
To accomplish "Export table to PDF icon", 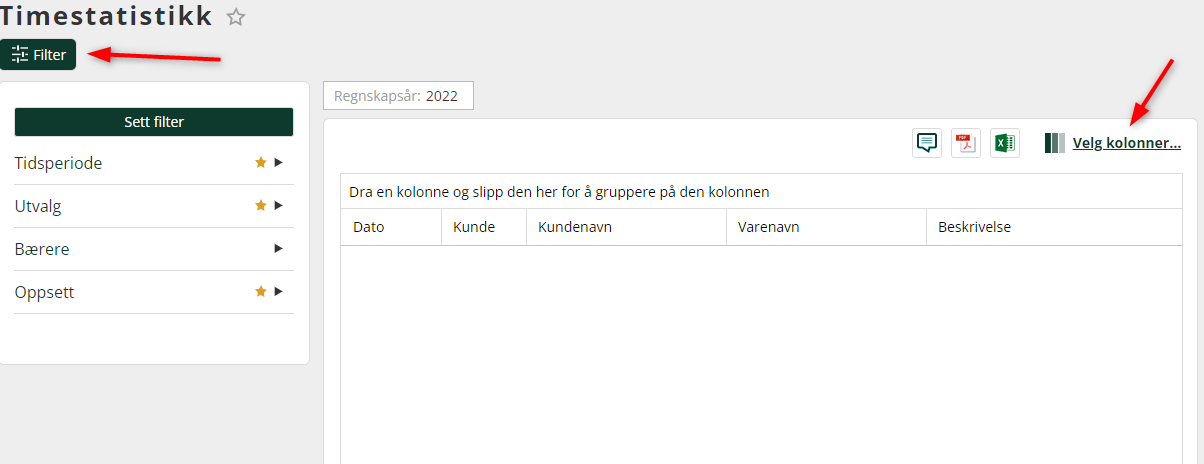I will click(966, 143).
